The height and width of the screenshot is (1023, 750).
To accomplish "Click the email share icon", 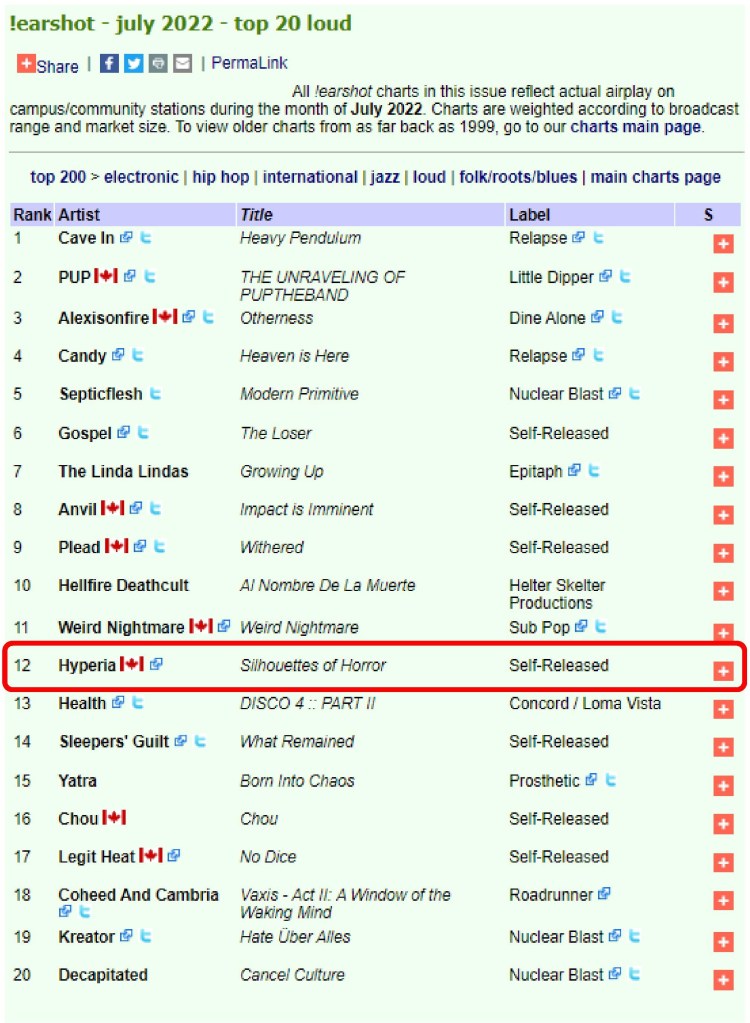I will [x=182, y=64].
